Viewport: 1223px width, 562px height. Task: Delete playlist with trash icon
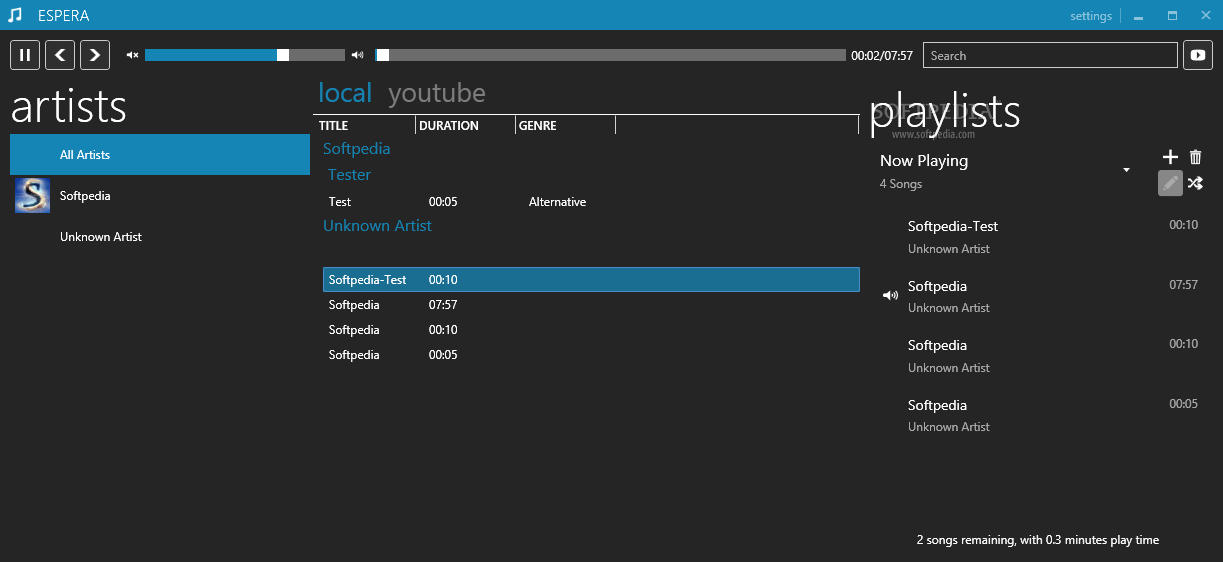1196,157
